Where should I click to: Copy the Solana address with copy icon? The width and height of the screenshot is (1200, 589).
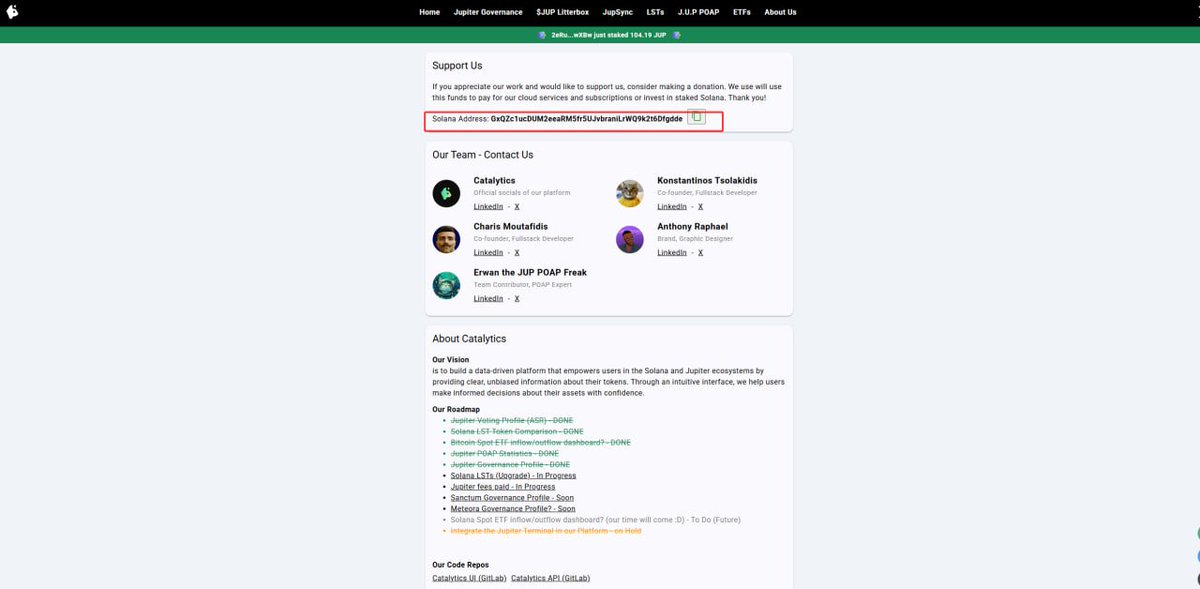click(x=697, y=118)
